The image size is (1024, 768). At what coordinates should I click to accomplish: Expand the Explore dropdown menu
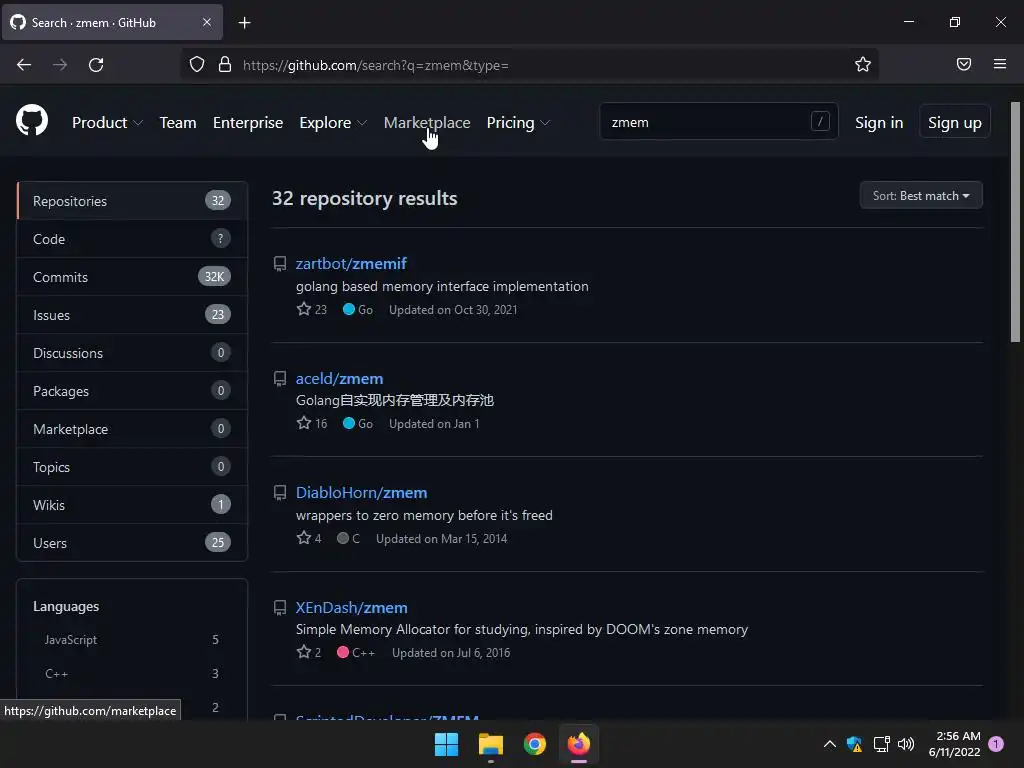point(332,123)
